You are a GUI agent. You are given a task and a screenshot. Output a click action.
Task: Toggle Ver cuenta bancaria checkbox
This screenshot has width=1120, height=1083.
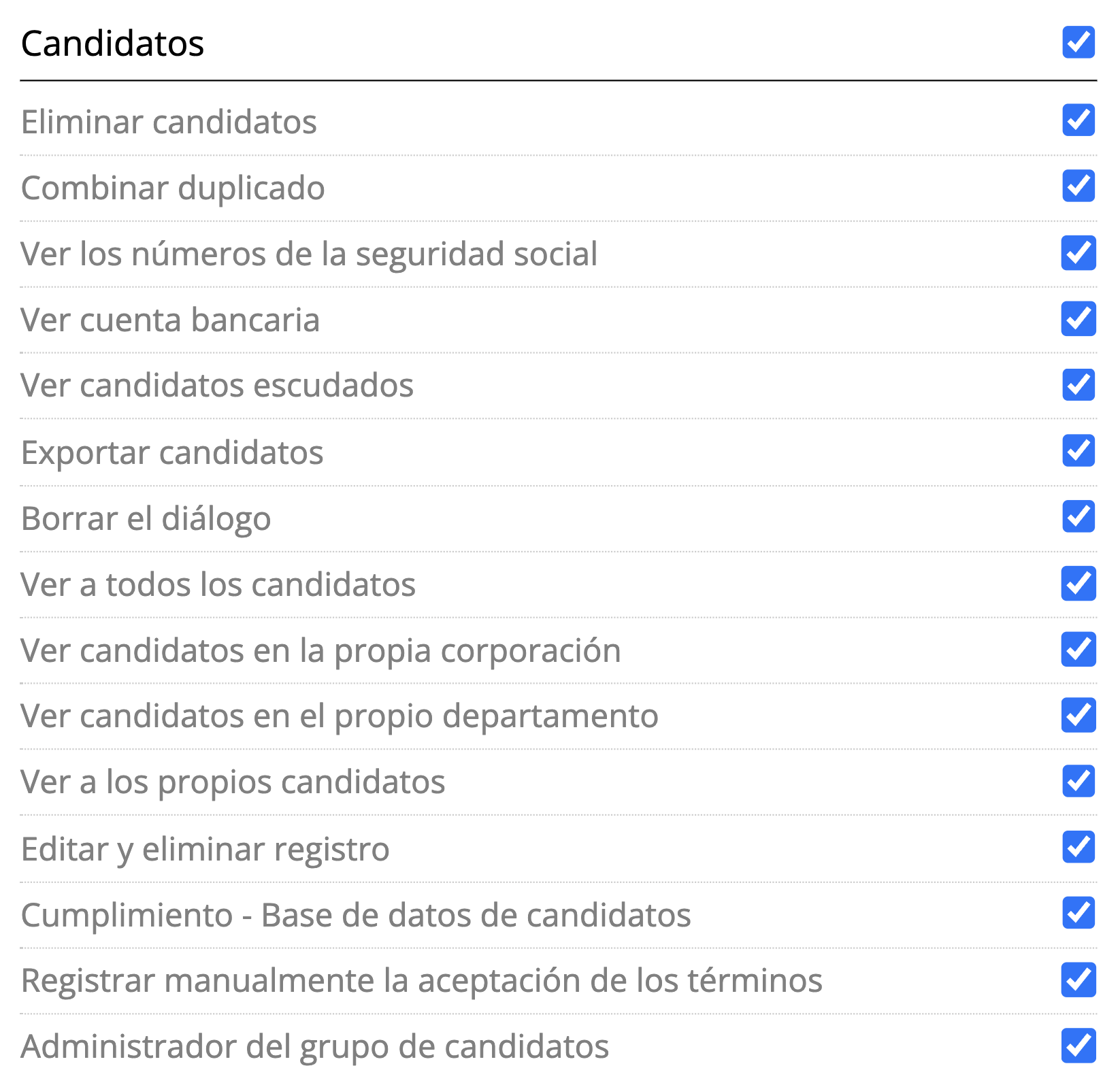point(1078,318)
